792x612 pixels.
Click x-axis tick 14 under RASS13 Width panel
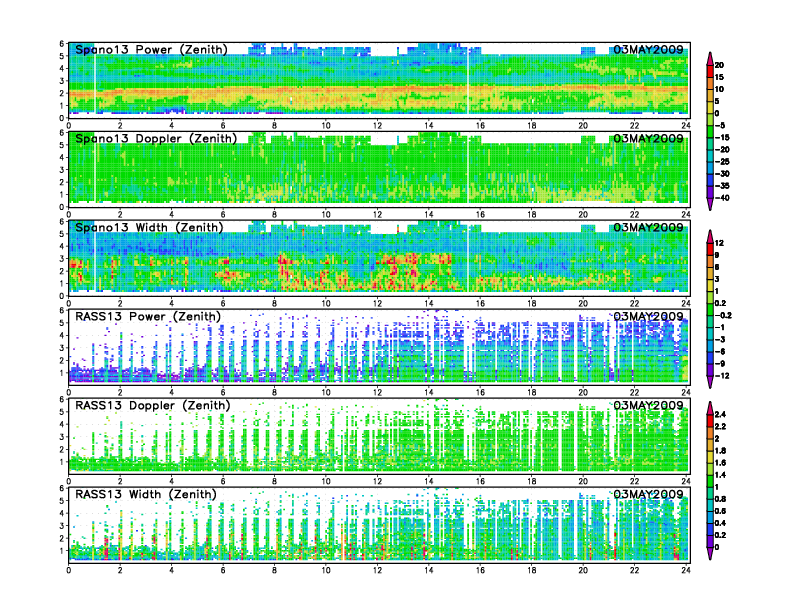pyautogui.click(x=429, y=570)
